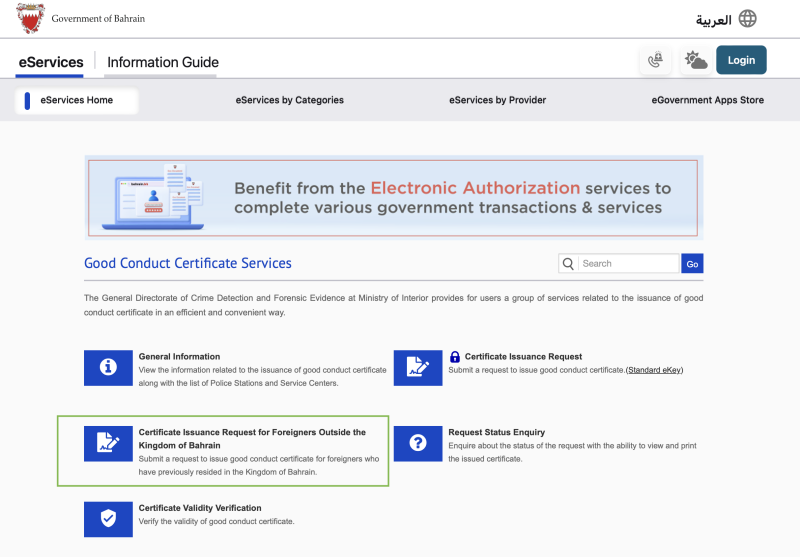This screenshot has width=800, height=557.
Task: Click the Standard eKey link
Action: 654,370
